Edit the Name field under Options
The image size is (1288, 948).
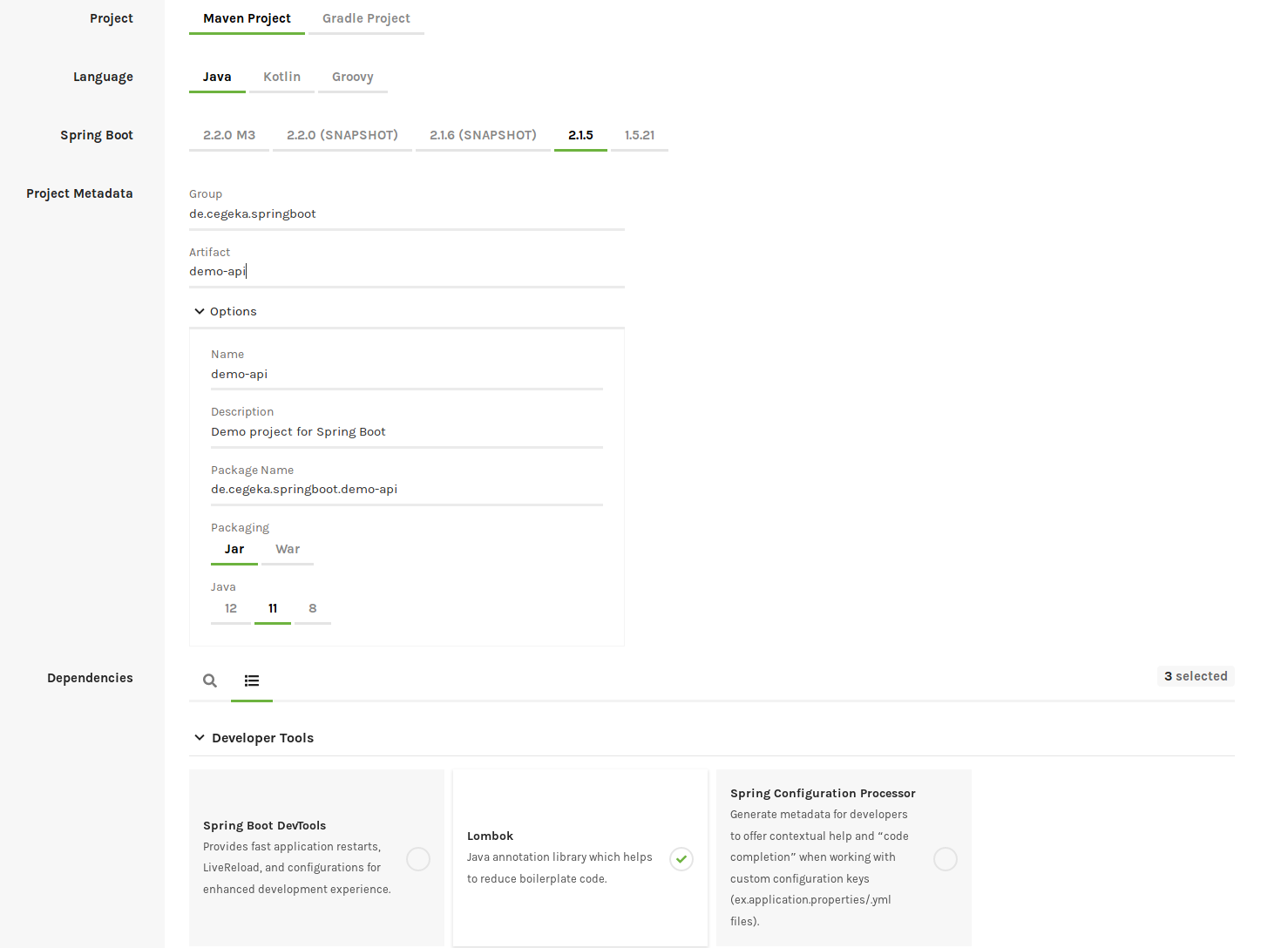tap(407, 375)
